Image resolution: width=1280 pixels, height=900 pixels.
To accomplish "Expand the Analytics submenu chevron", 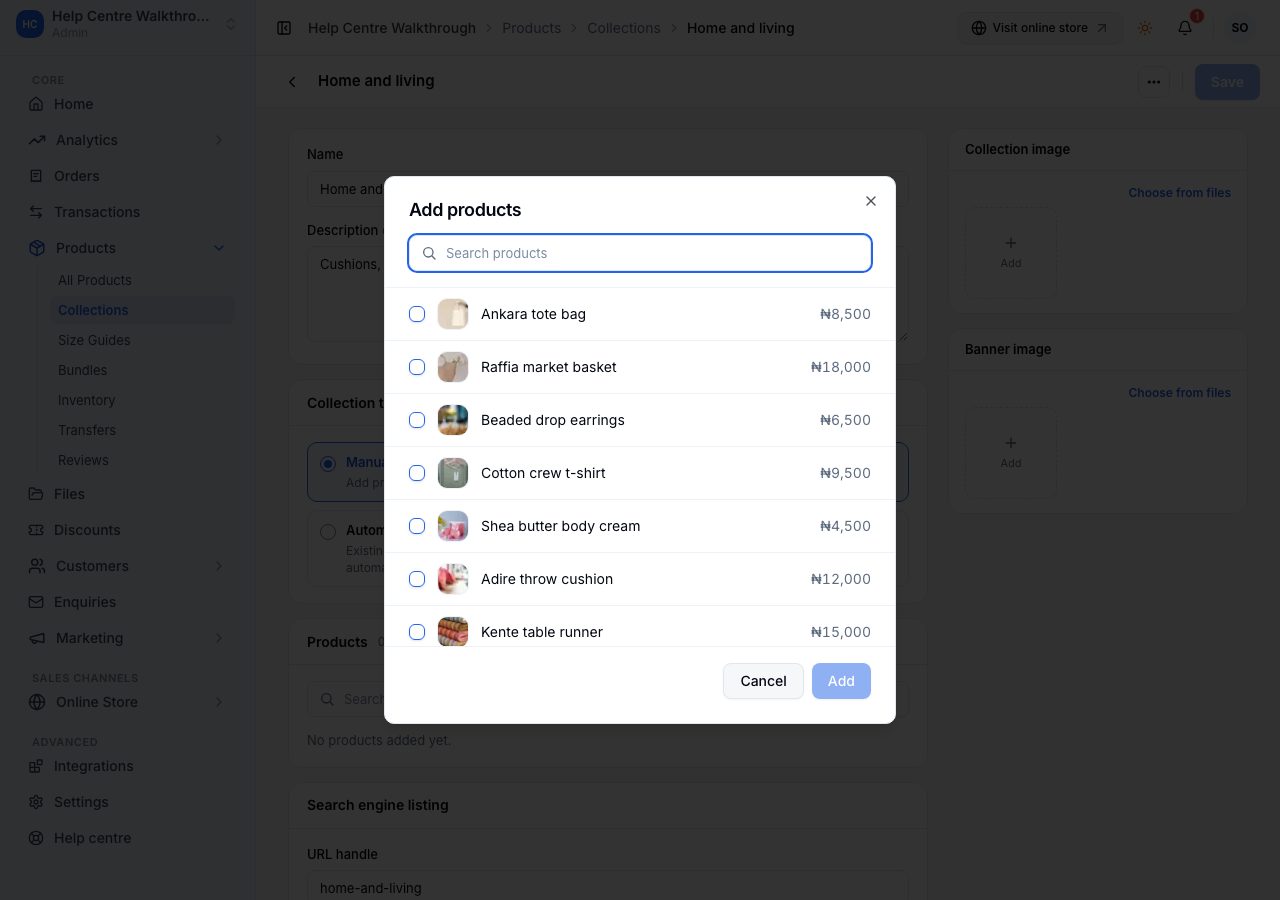I will point(219,140).
